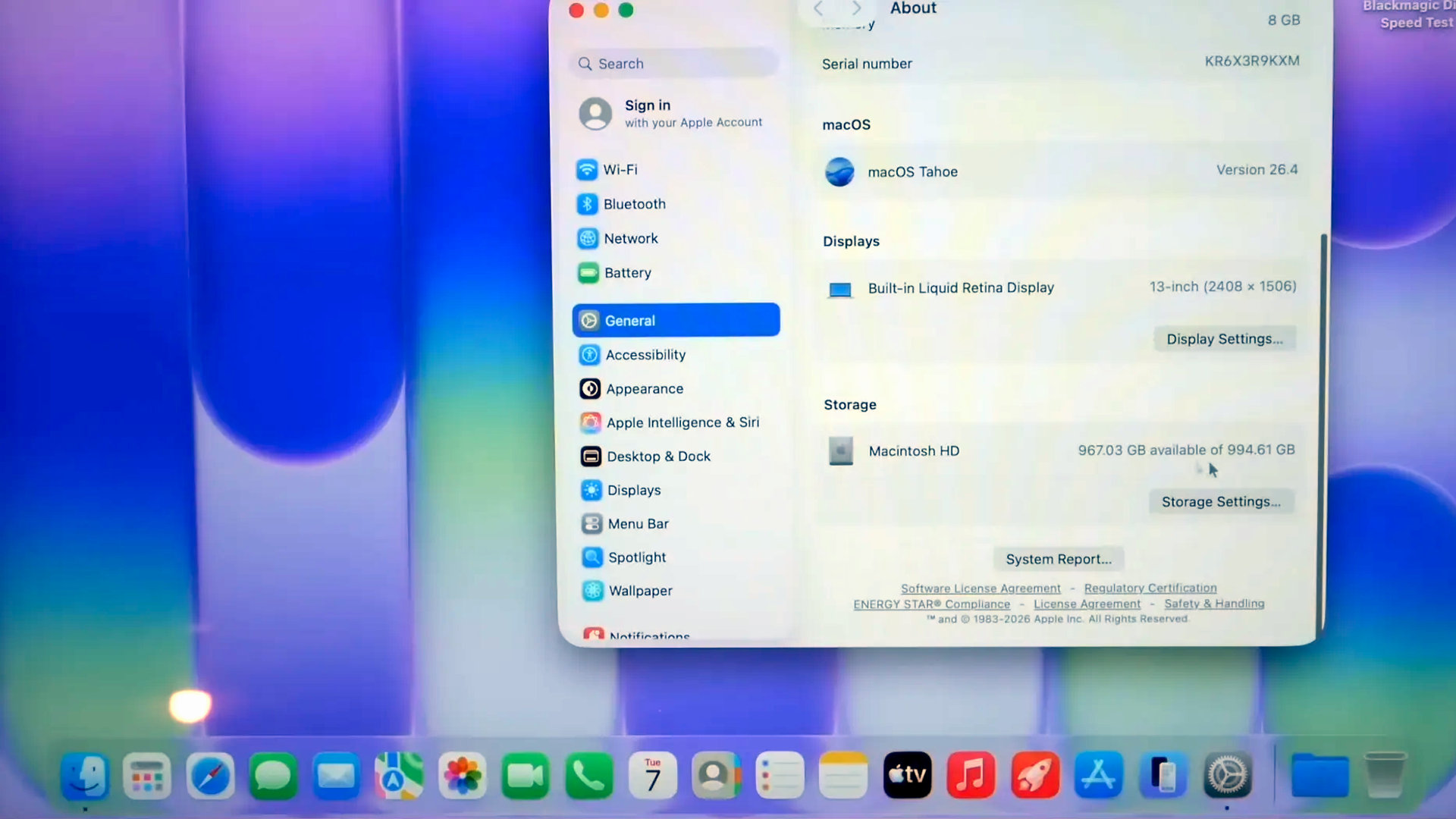Open Bluetooth settings from the sidebar
Viewport: 1456px width, 819px height.
635,204
